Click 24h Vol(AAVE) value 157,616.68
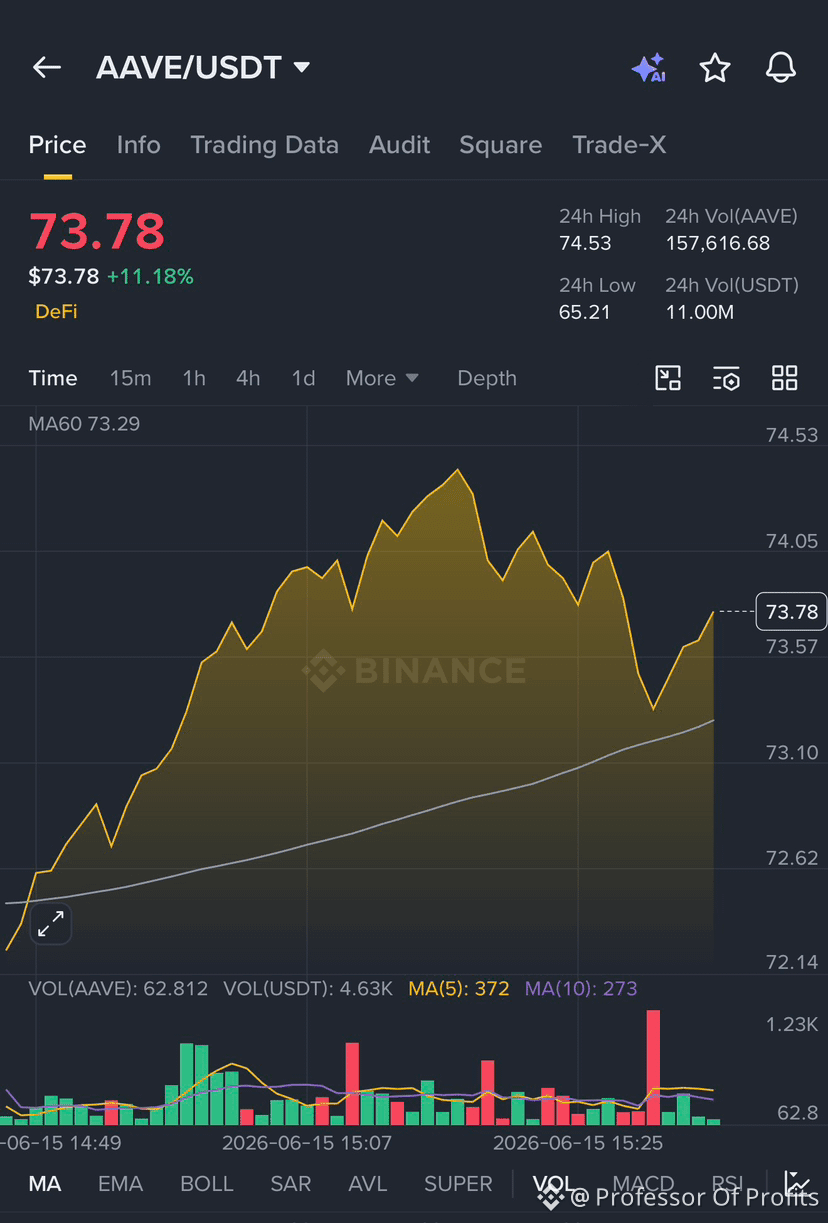Viewport: 828px width, 1223px height. 718,243
